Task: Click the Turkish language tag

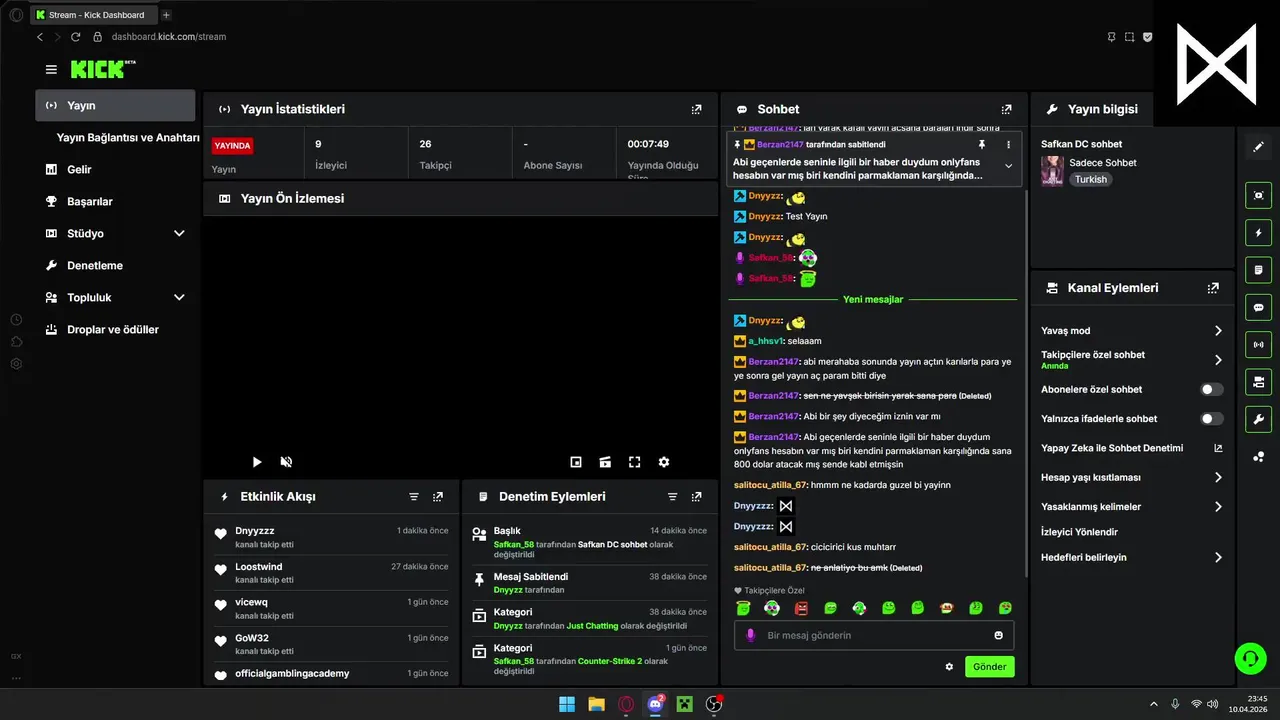Action: point(1091,180)
